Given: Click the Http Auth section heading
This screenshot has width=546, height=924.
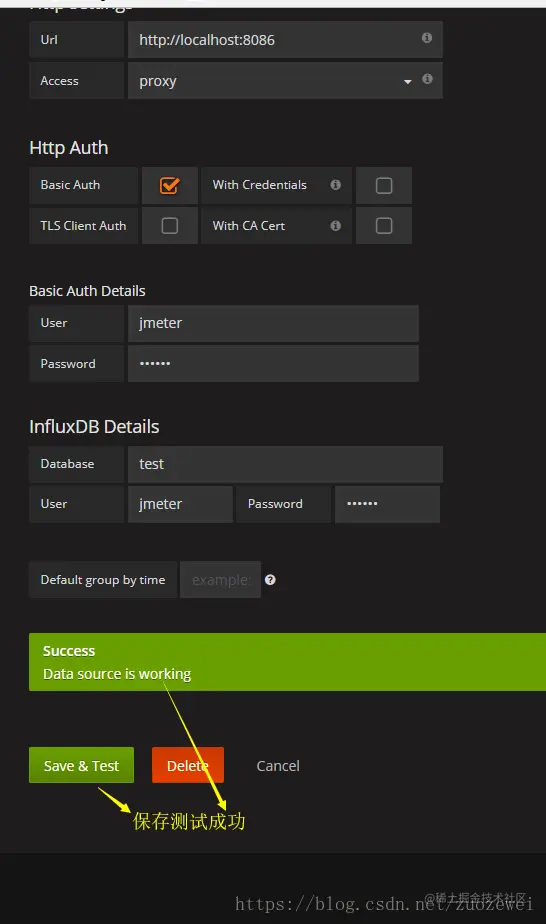Looking at the screenshot, I should [68, 147].
